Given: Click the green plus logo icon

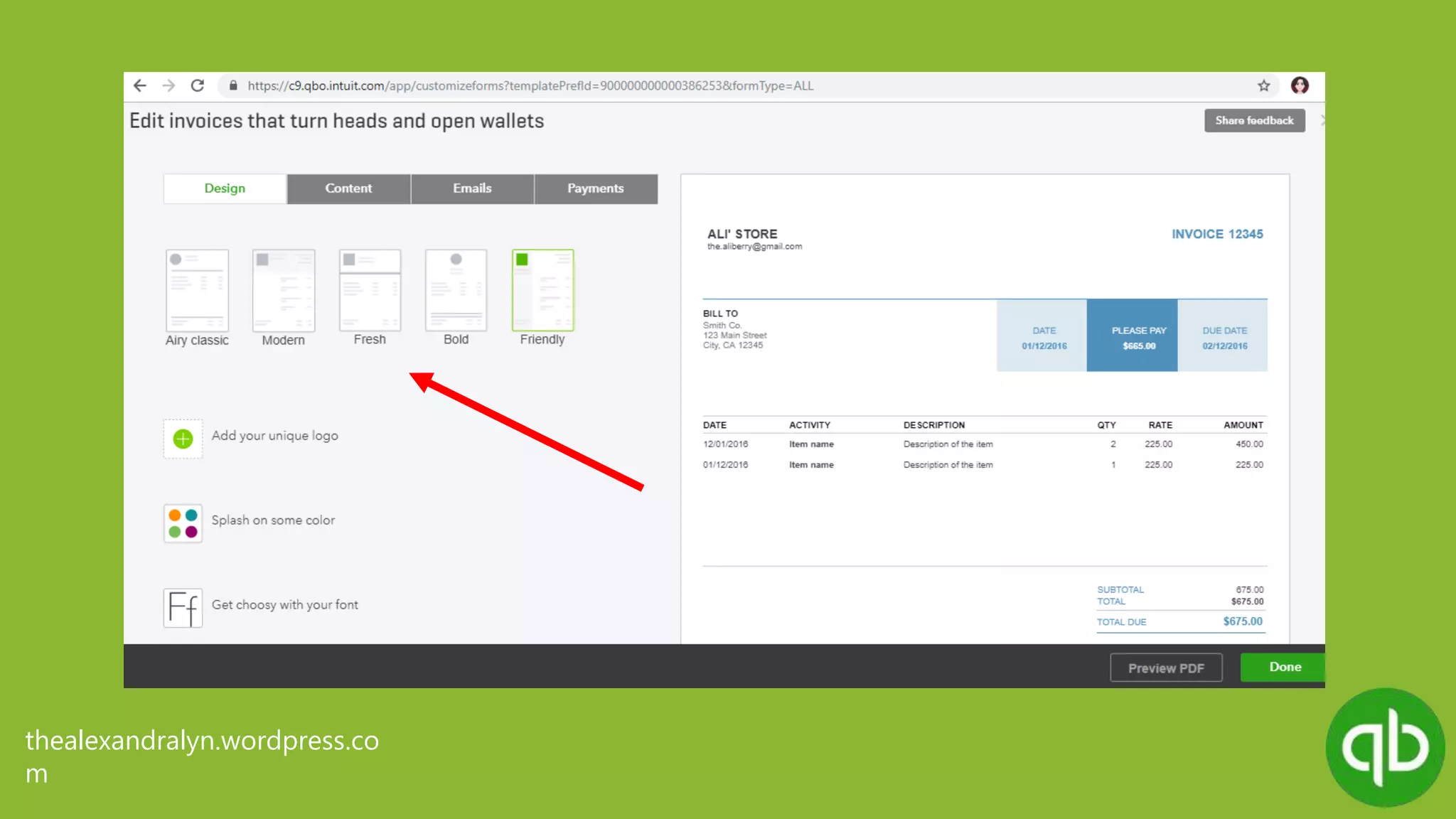Looking at the screenshot, I should click(183, 439).
